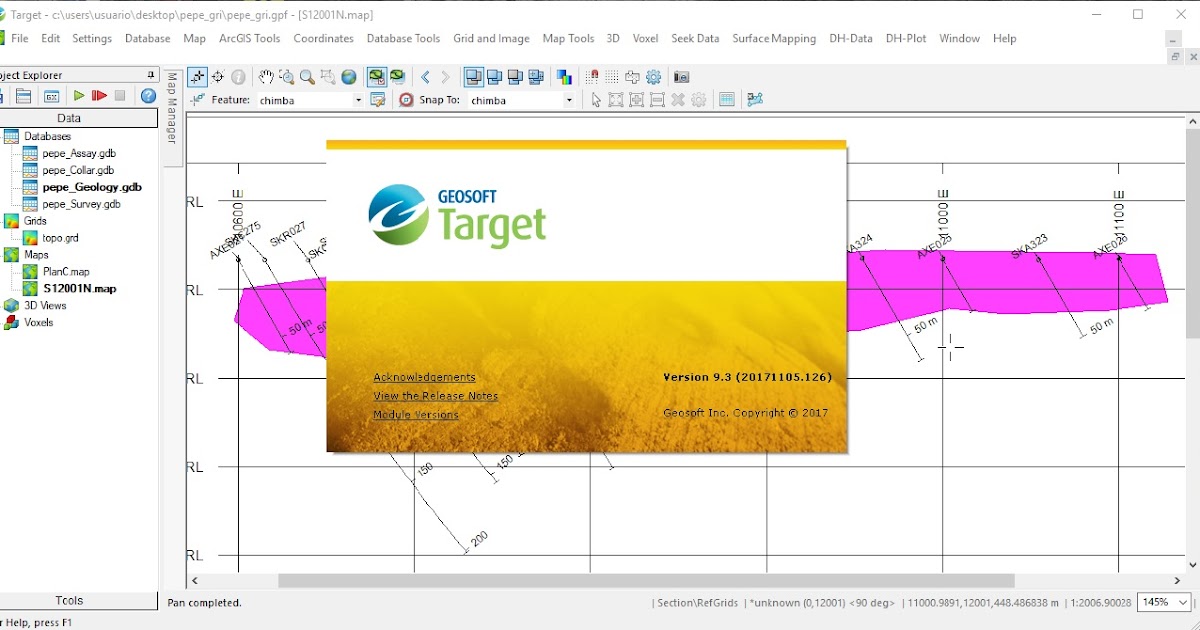Image resolution: width=1200 pixels, height=630 pixels.
Task: Click the Redraw map gear icon
Action: (x=654, y=77)
